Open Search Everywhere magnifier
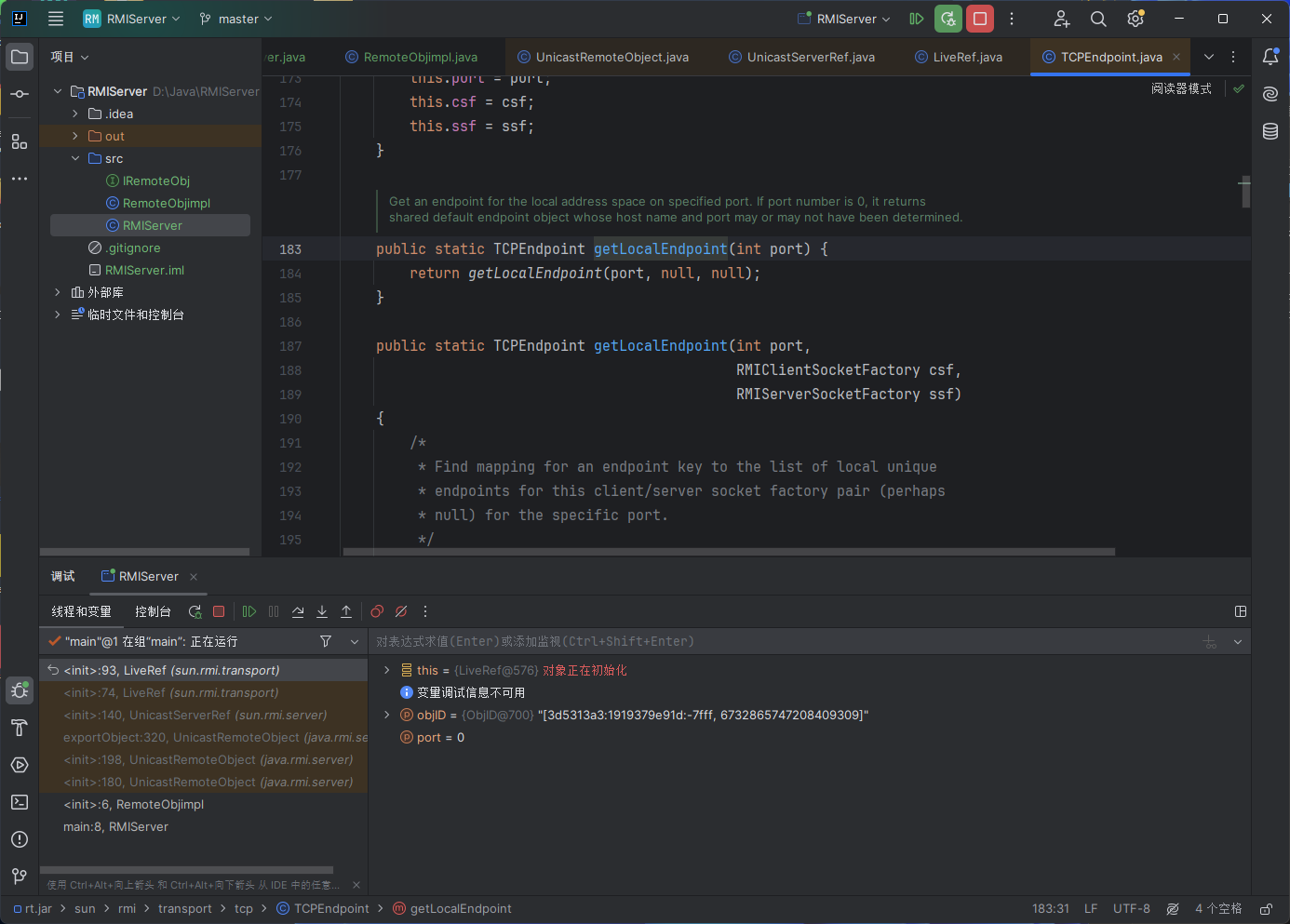1290x924 pixels. click(x=1098, y=19)
